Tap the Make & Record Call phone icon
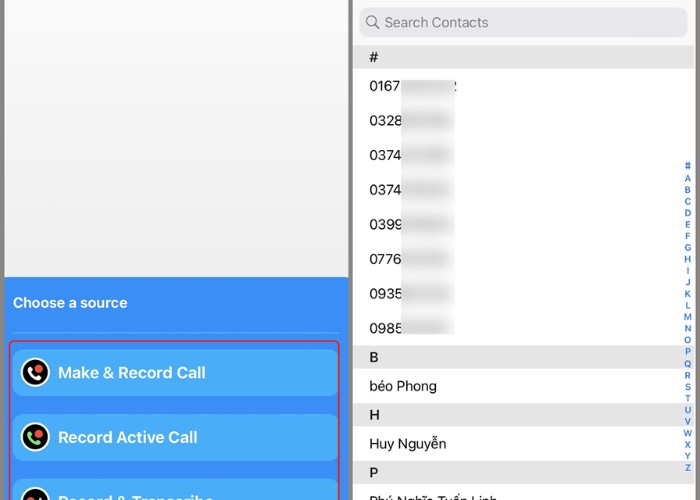The image size is (700, 500). click(36, 373)
